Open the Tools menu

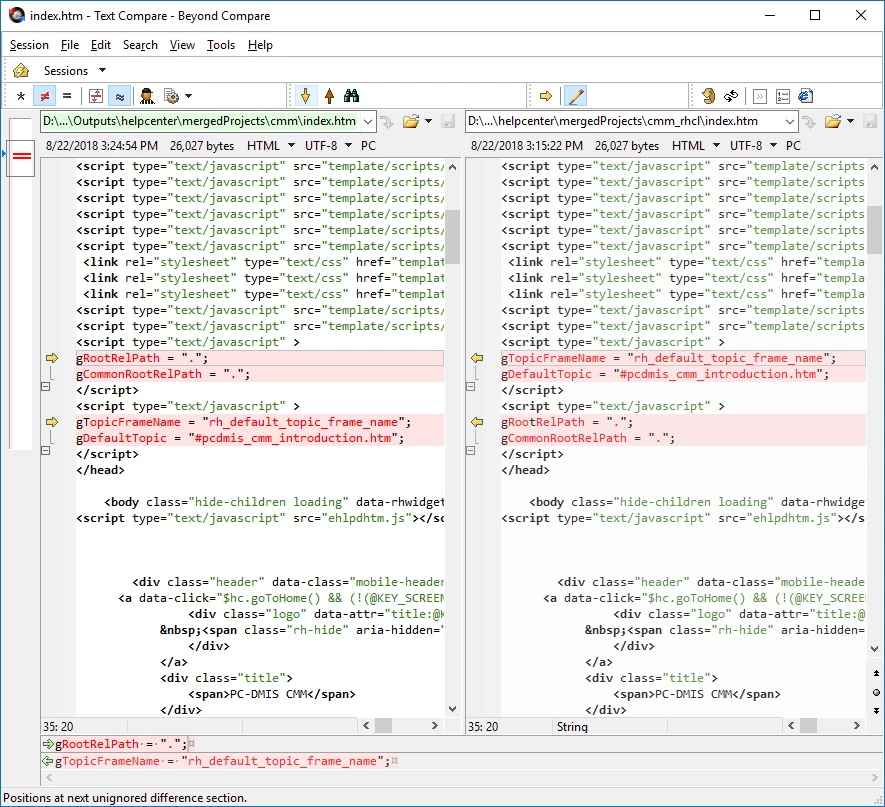pos(221,45)
